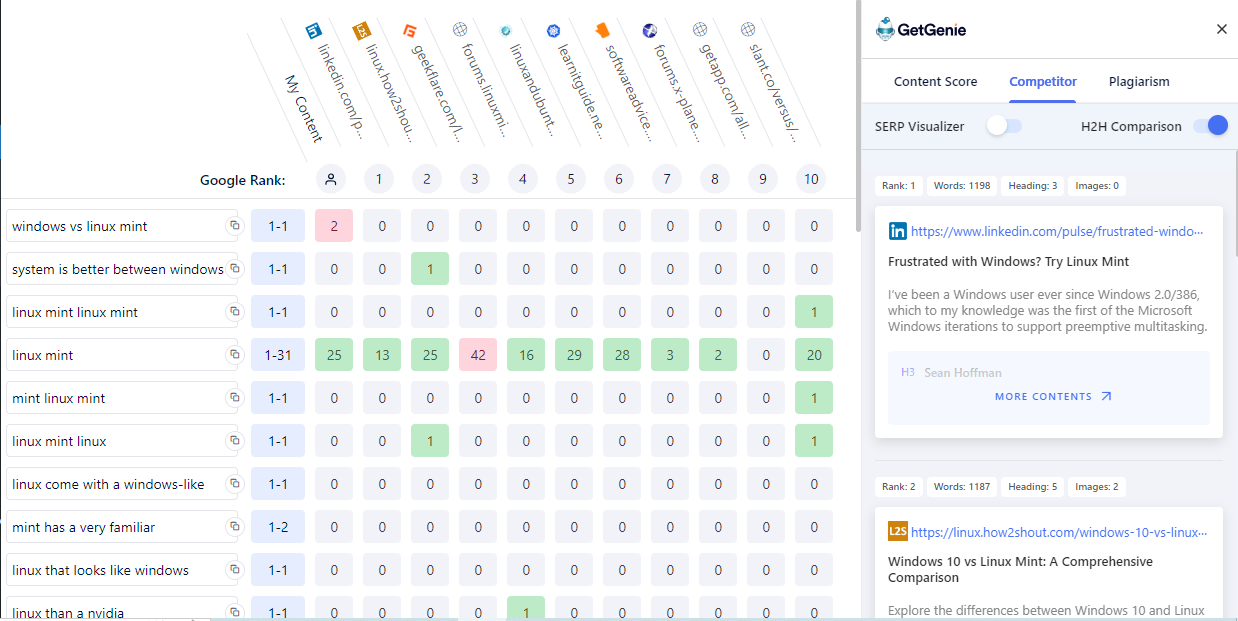
Task: Click the green cell showing 13
Action: 382,355
